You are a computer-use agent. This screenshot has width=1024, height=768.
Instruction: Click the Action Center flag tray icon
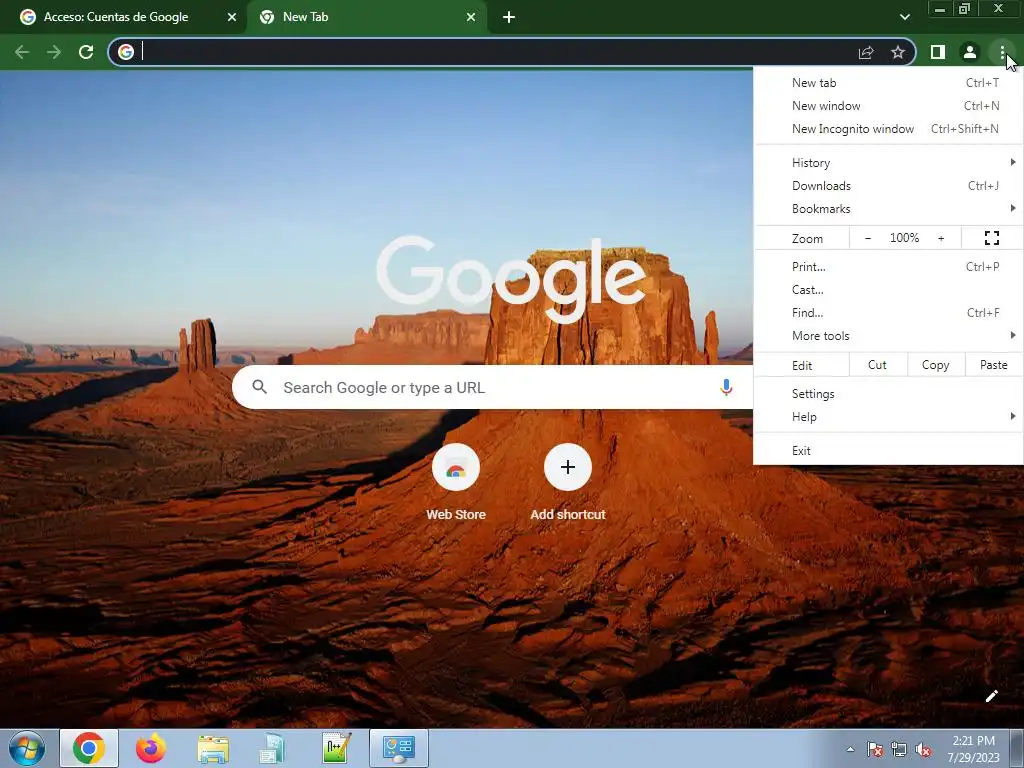[874, 749]
